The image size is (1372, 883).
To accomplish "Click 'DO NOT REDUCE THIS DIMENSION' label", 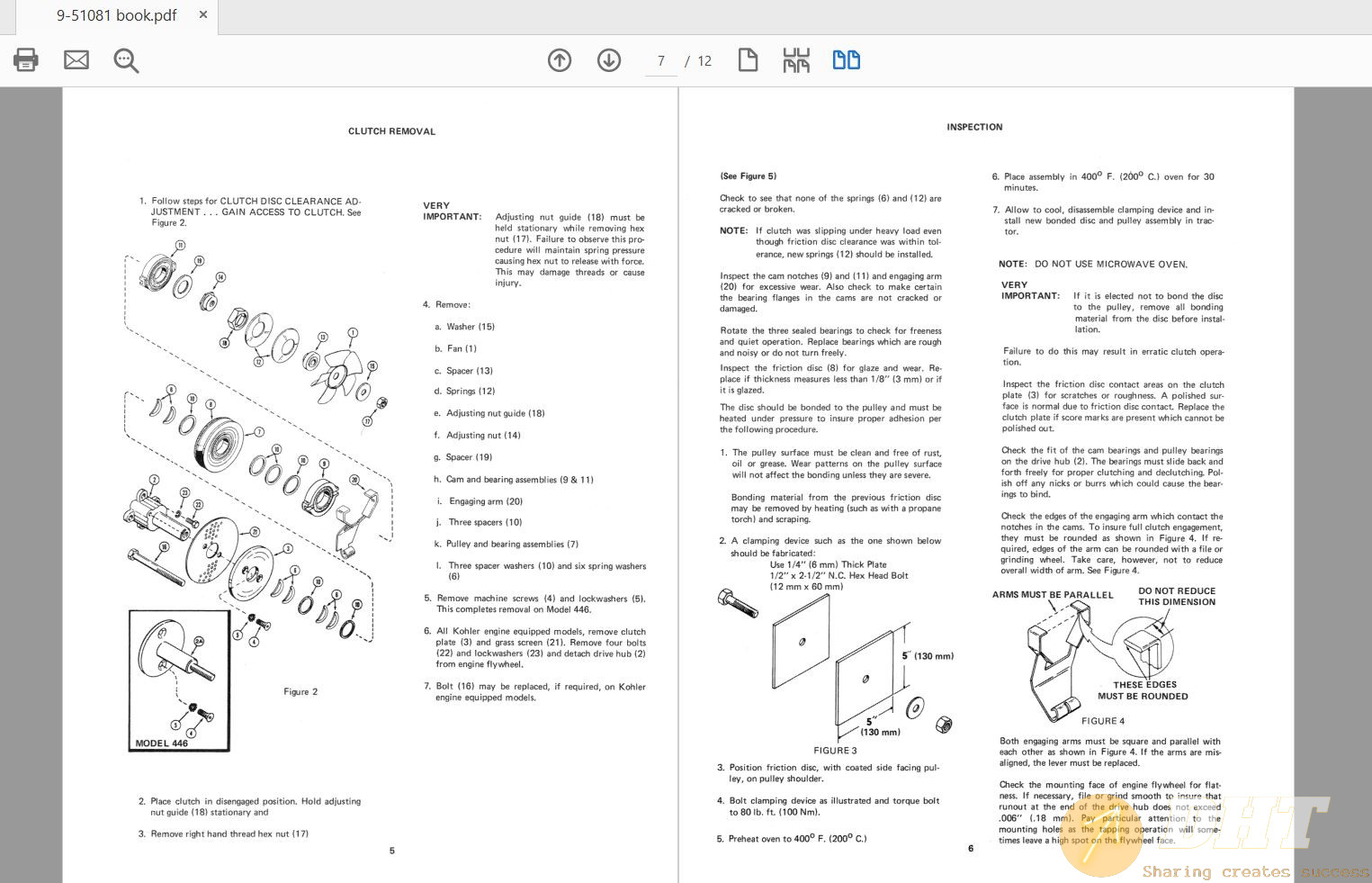I will [1177, 597].
